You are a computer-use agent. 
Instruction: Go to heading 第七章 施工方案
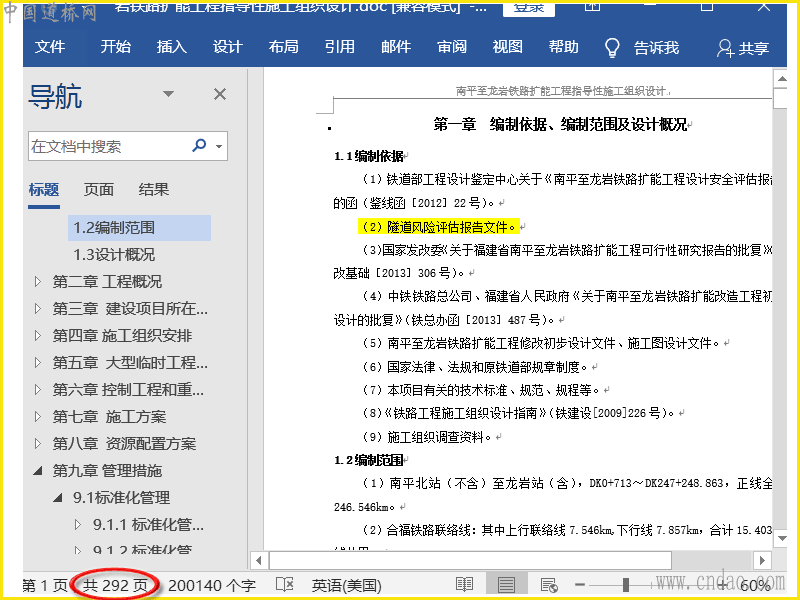[x=110, y=417]
